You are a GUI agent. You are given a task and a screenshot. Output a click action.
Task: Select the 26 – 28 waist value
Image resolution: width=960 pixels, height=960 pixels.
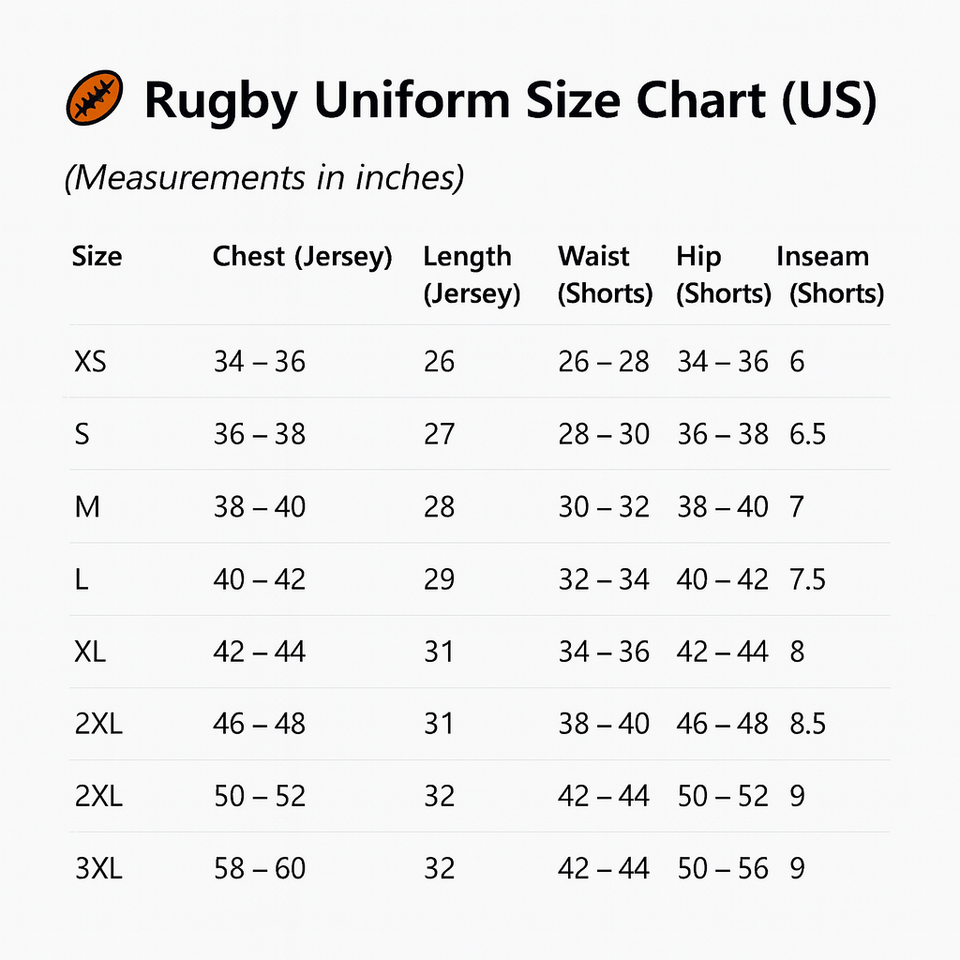click(604, 361)
